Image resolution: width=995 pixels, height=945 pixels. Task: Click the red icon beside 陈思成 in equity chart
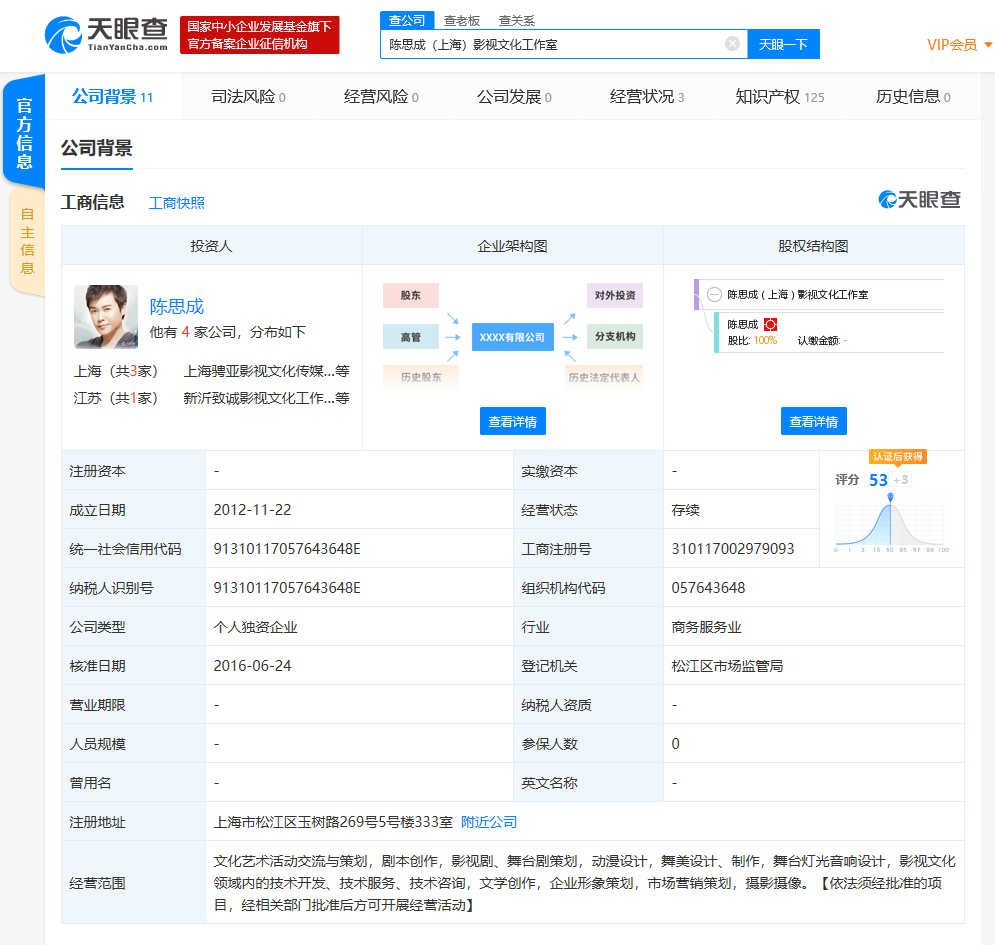pyautogui.click(x=770, y=324)
